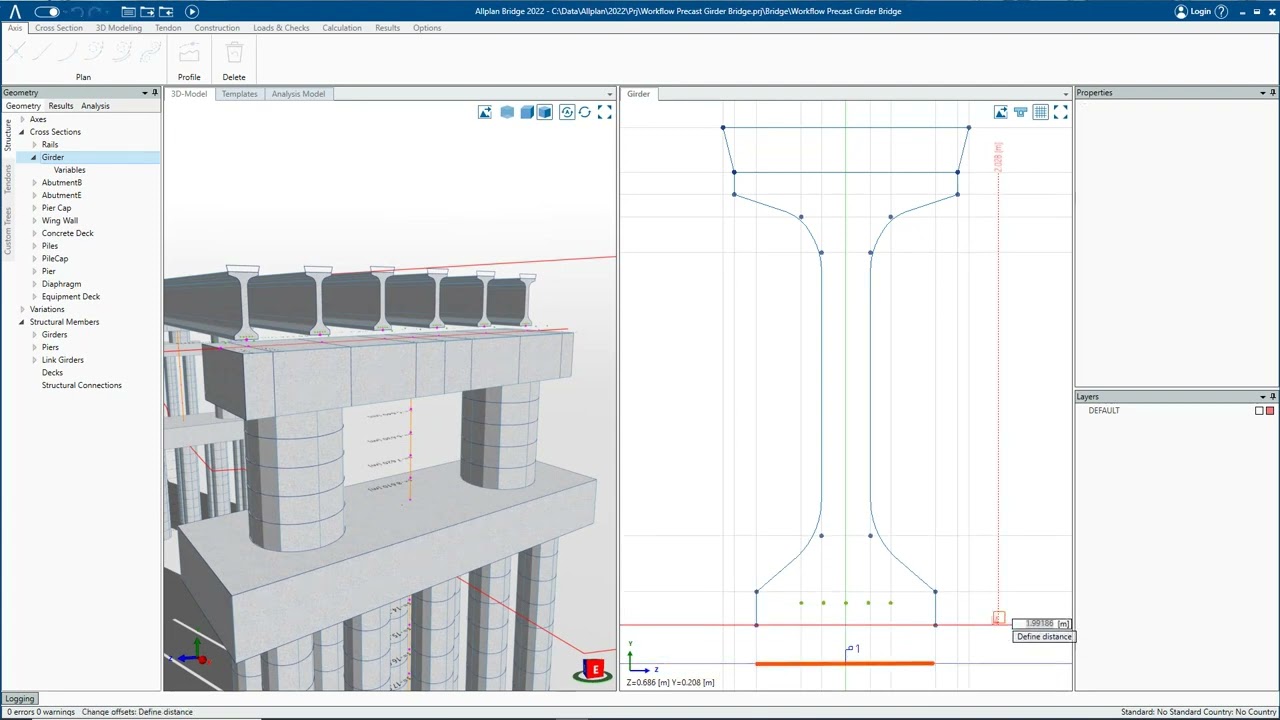Click the Undo arrow in title bar
The image size is (1280, 720).
pos(77,12)
